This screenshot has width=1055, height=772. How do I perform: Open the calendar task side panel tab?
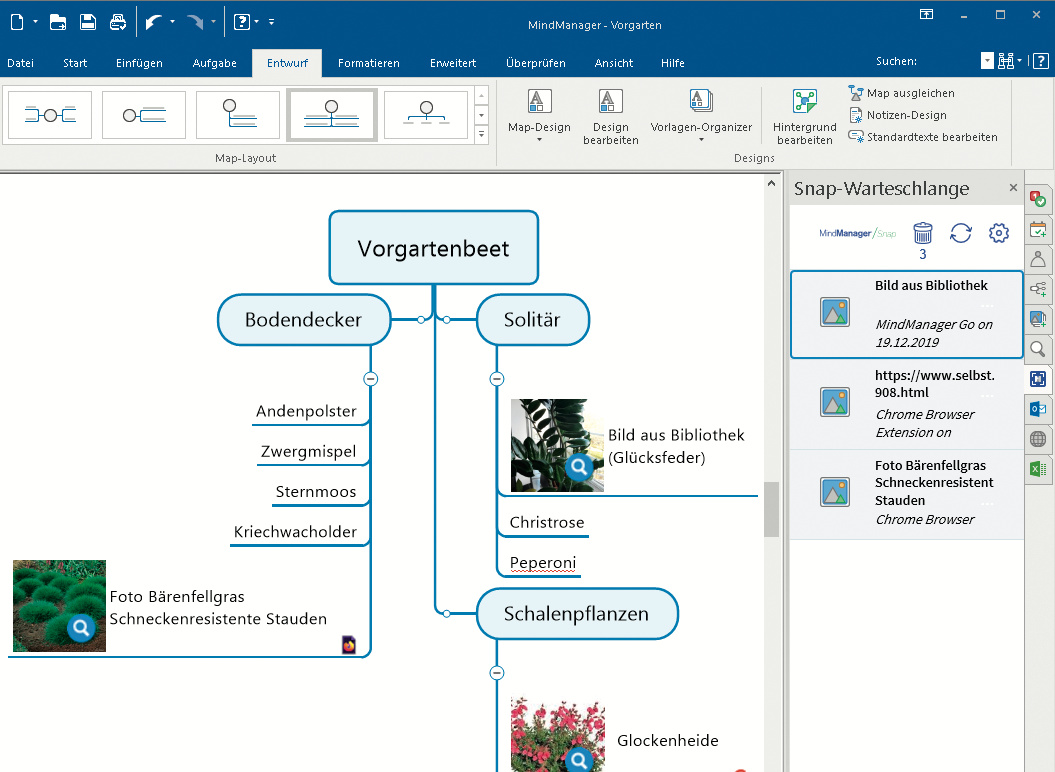[x=1038, y=230]
